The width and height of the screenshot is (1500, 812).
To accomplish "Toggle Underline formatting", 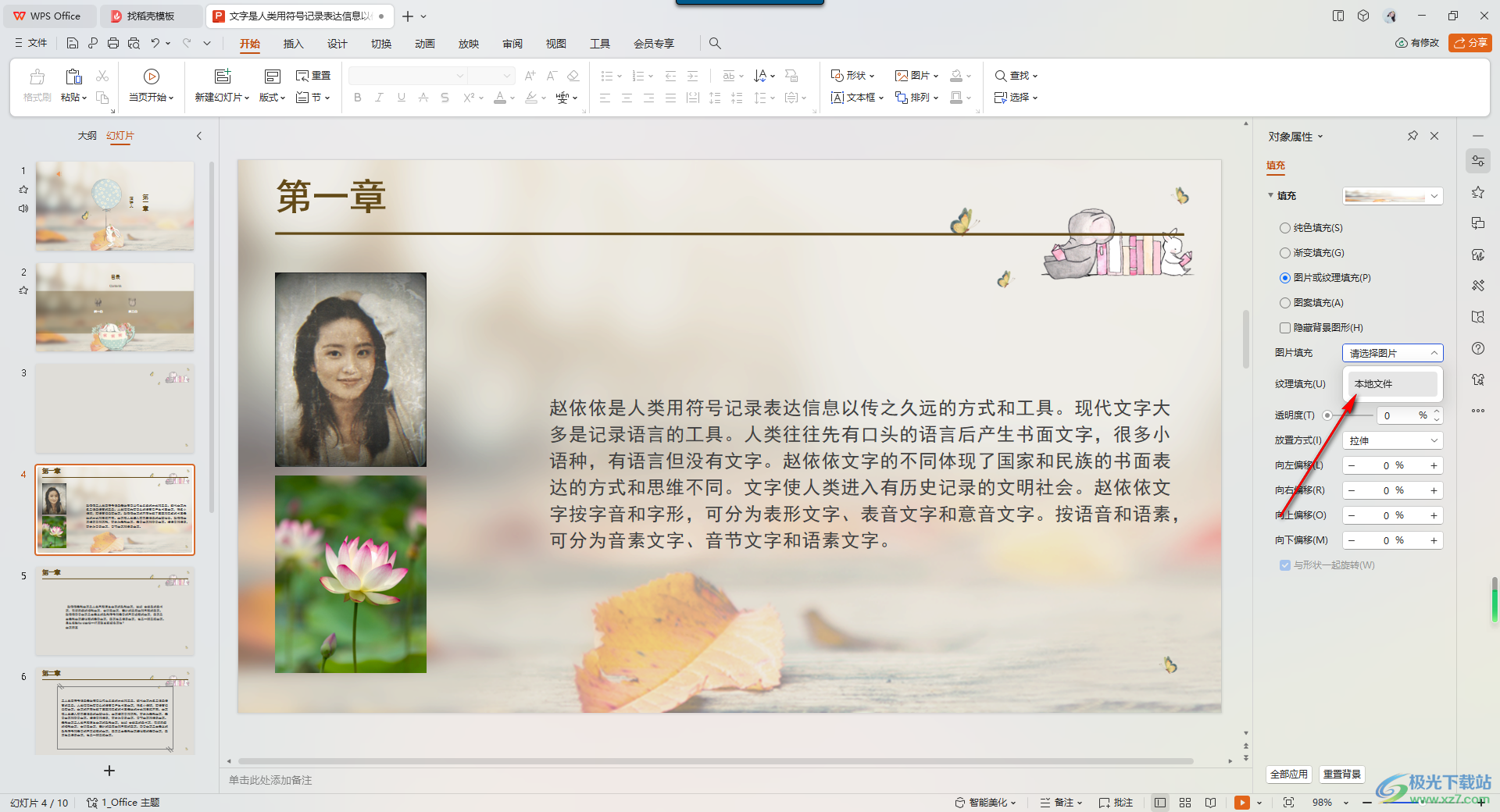I will click(402, 98).
